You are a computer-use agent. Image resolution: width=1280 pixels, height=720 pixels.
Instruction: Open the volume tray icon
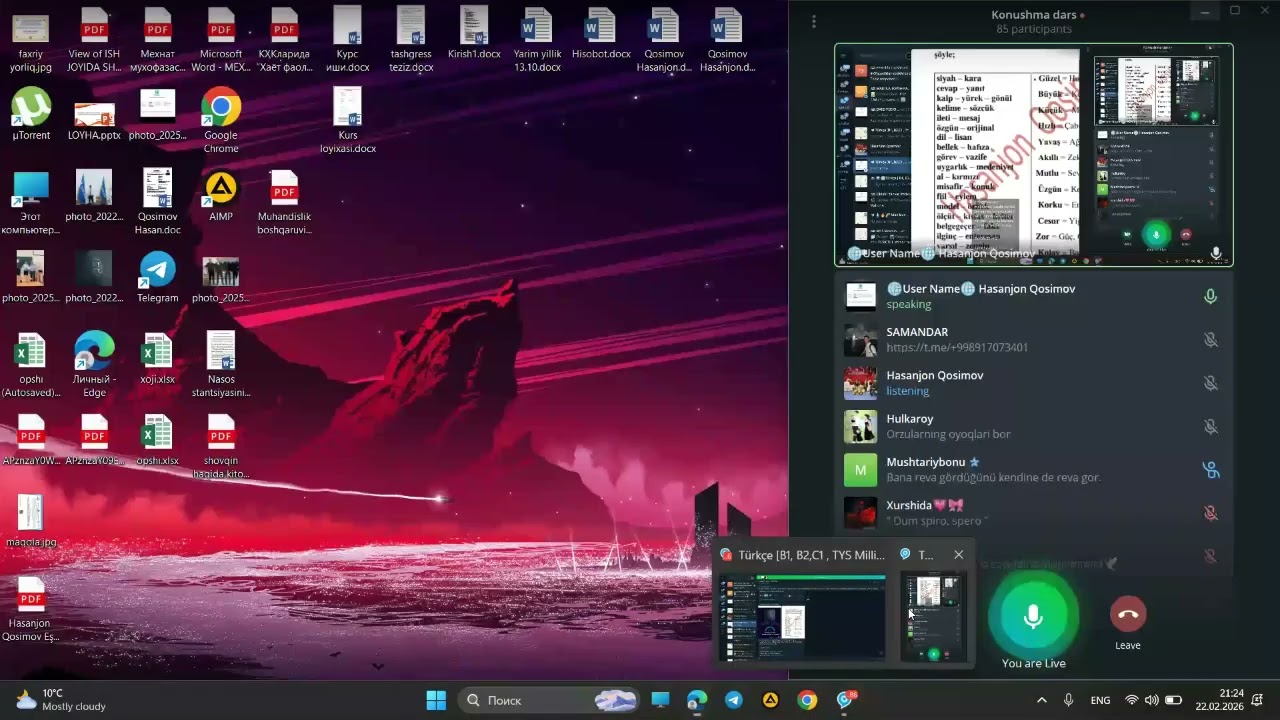tap(1152, 700)
